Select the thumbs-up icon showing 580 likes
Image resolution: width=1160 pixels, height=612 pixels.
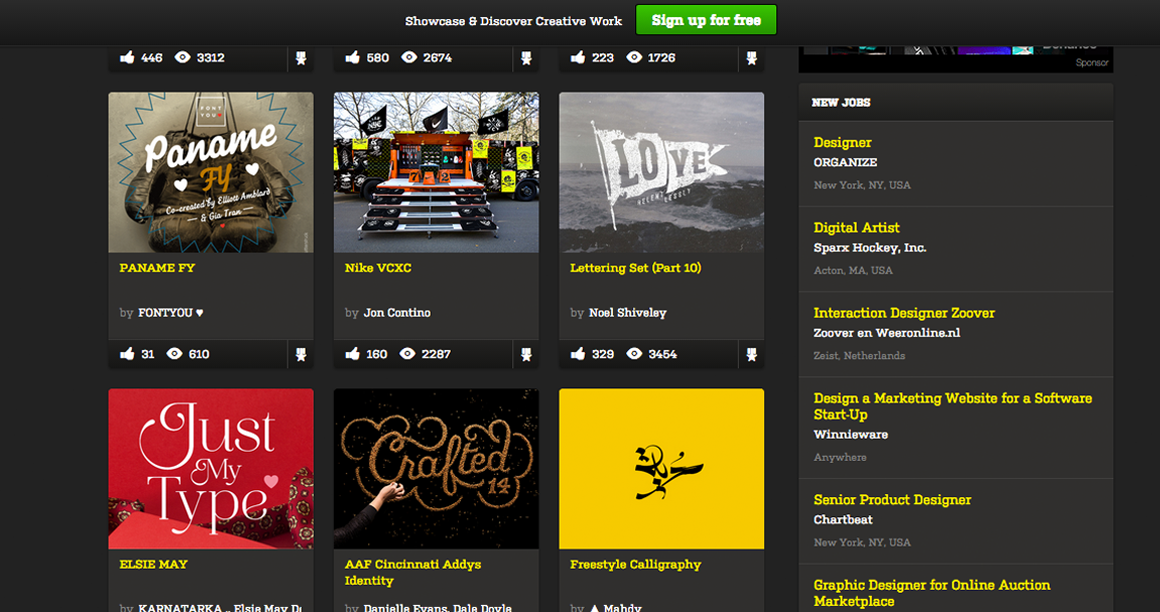coord(352,57)
